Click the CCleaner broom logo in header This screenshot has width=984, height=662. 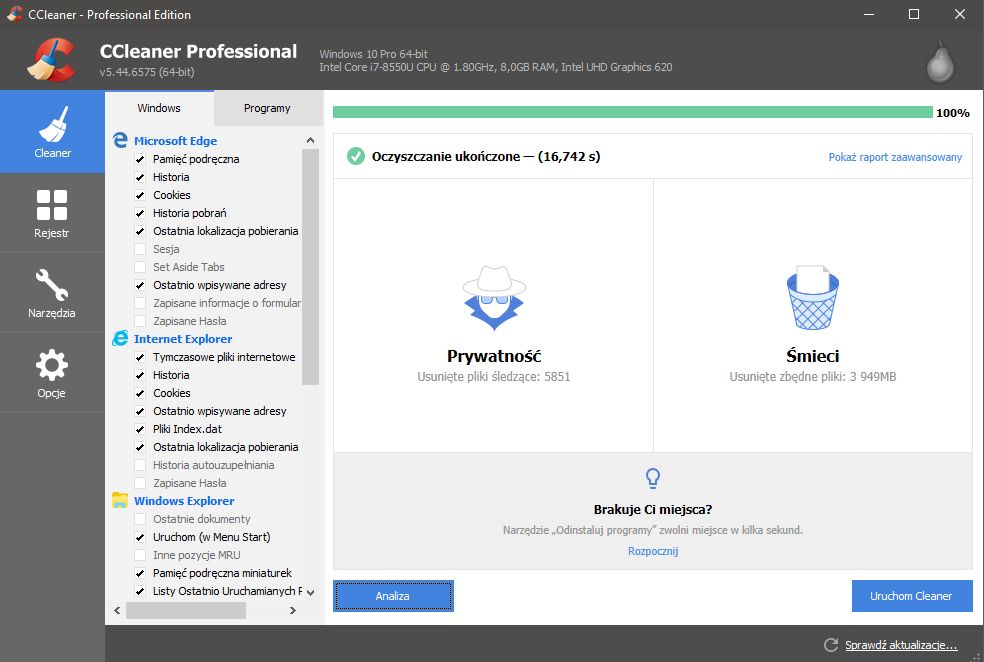51,60
